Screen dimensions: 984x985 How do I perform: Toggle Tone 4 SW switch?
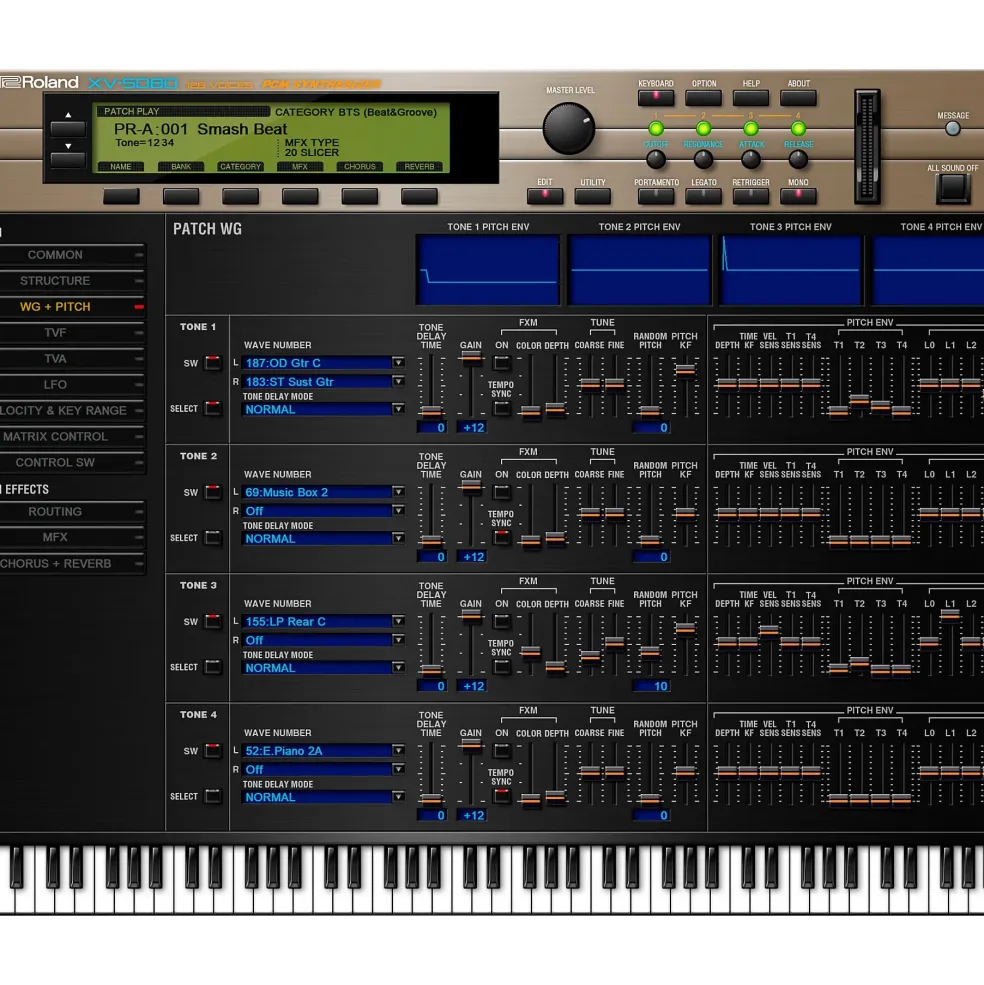(x=213, y=751)
